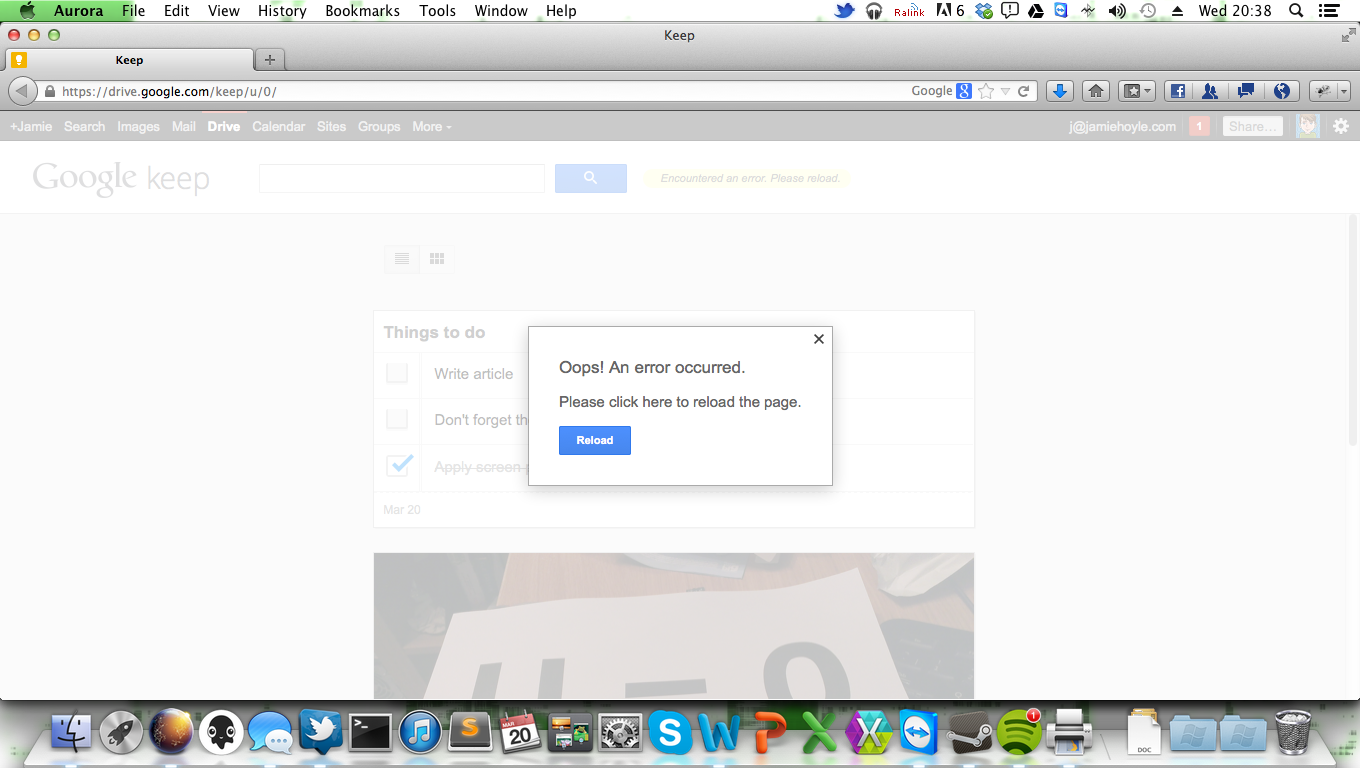1360x768 pixels.
Task: Open Spotify from the dock
Action: point(1019,733)
